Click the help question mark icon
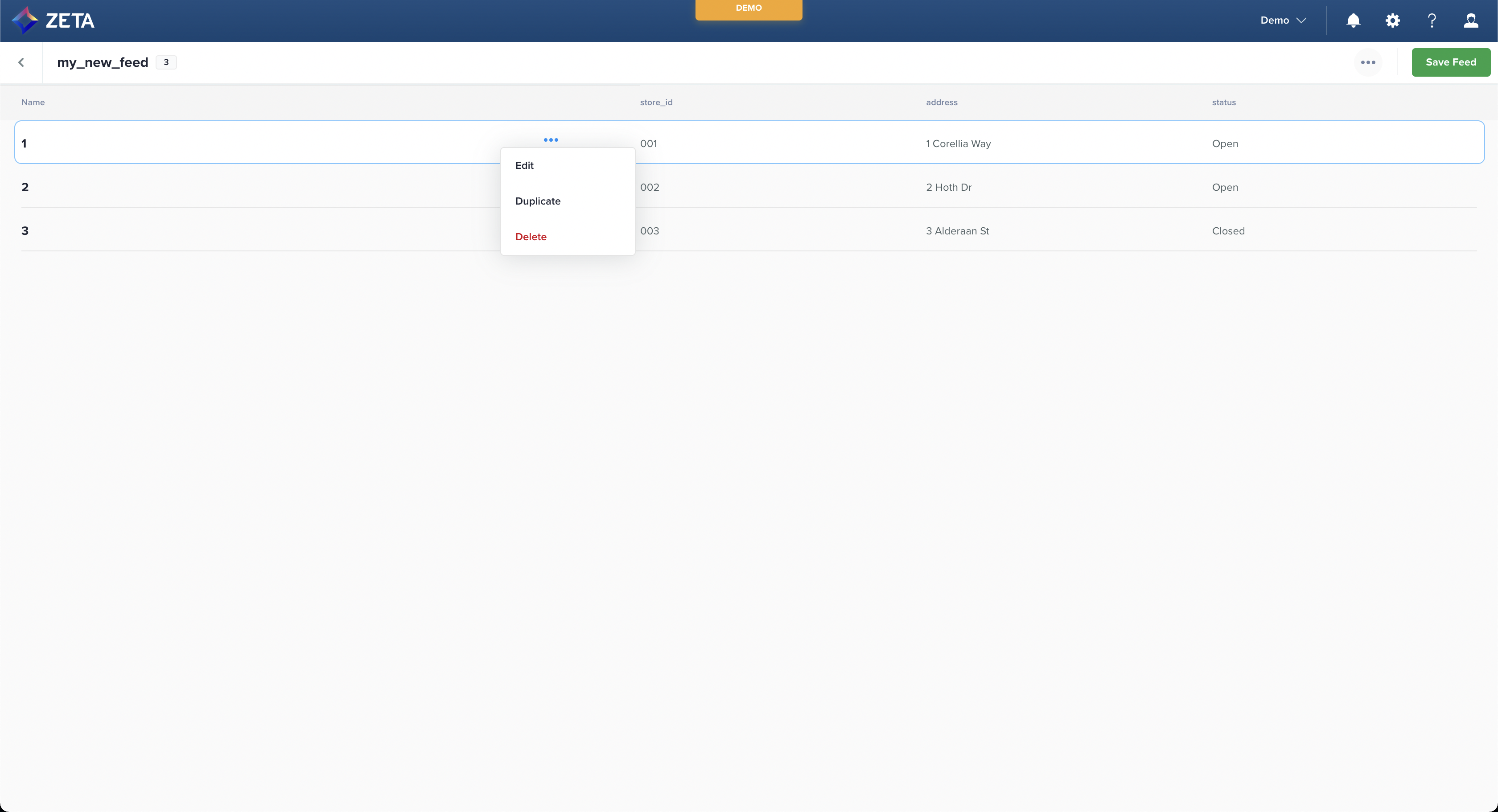 [x=1432, y=21]
